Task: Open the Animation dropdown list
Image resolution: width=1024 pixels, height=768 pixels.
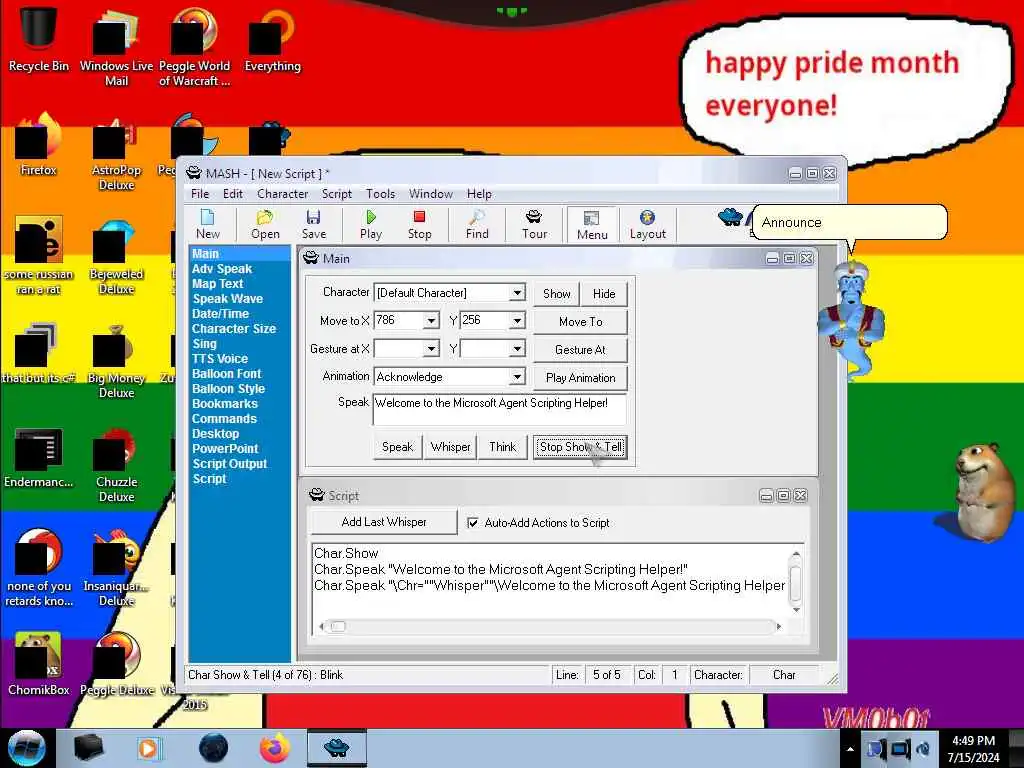Action: pos(517,377)
